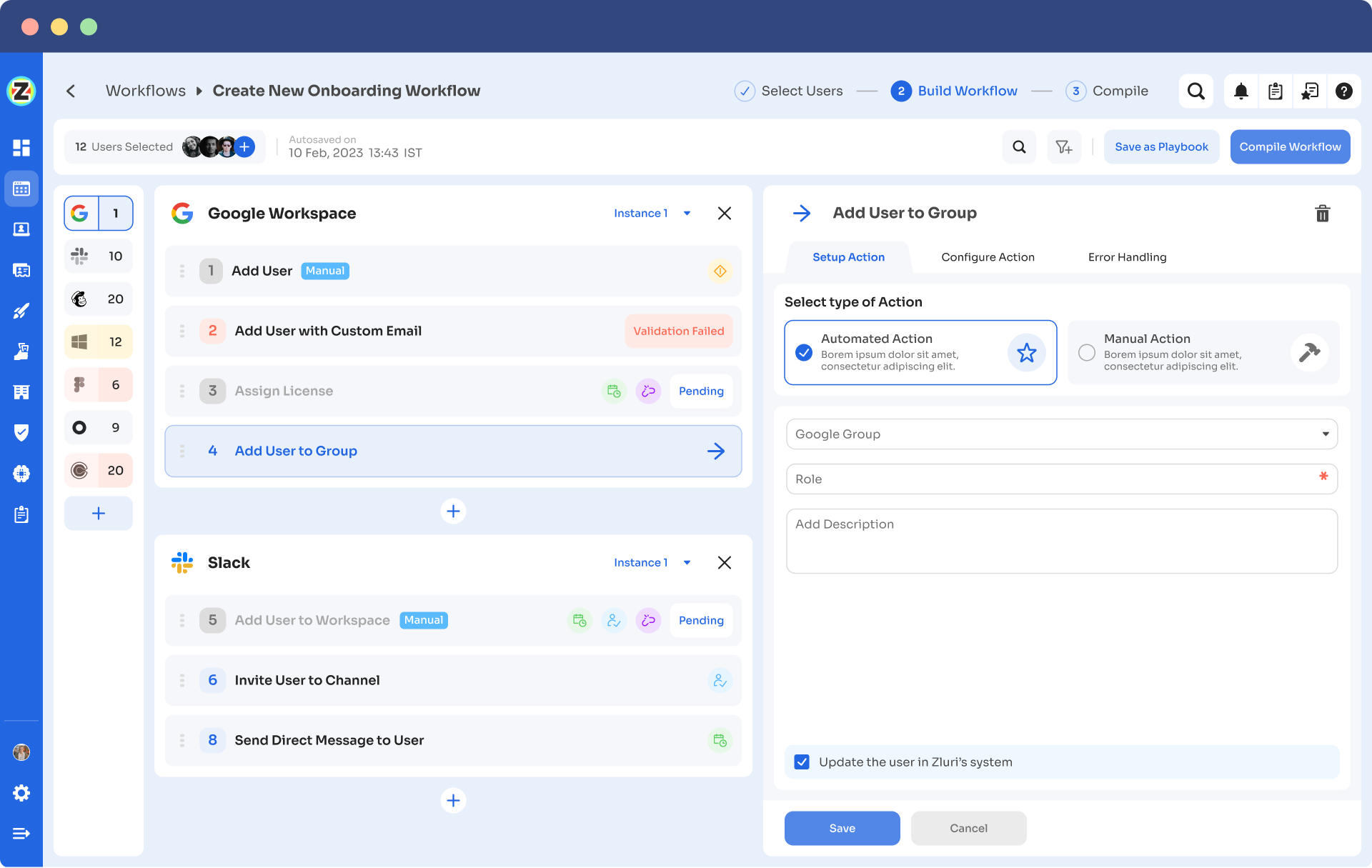The width and height of the screenshot is (1372, 868).
Task: Click the notification bell icon
Action: [x=1241, y=90]
